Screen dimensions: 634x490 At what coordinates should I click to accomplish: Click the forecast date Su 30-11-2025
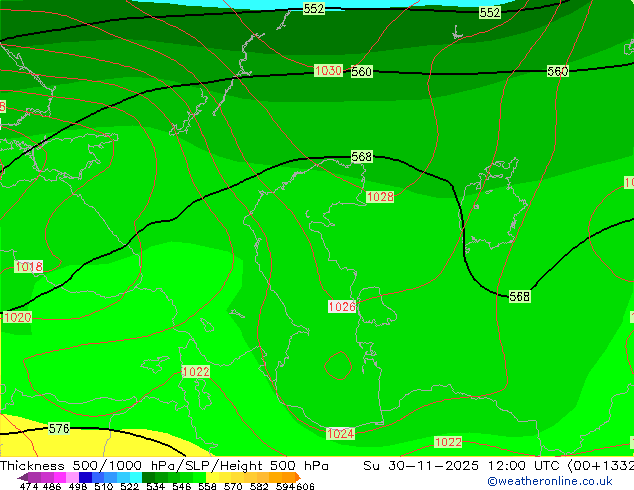point(421,466)
